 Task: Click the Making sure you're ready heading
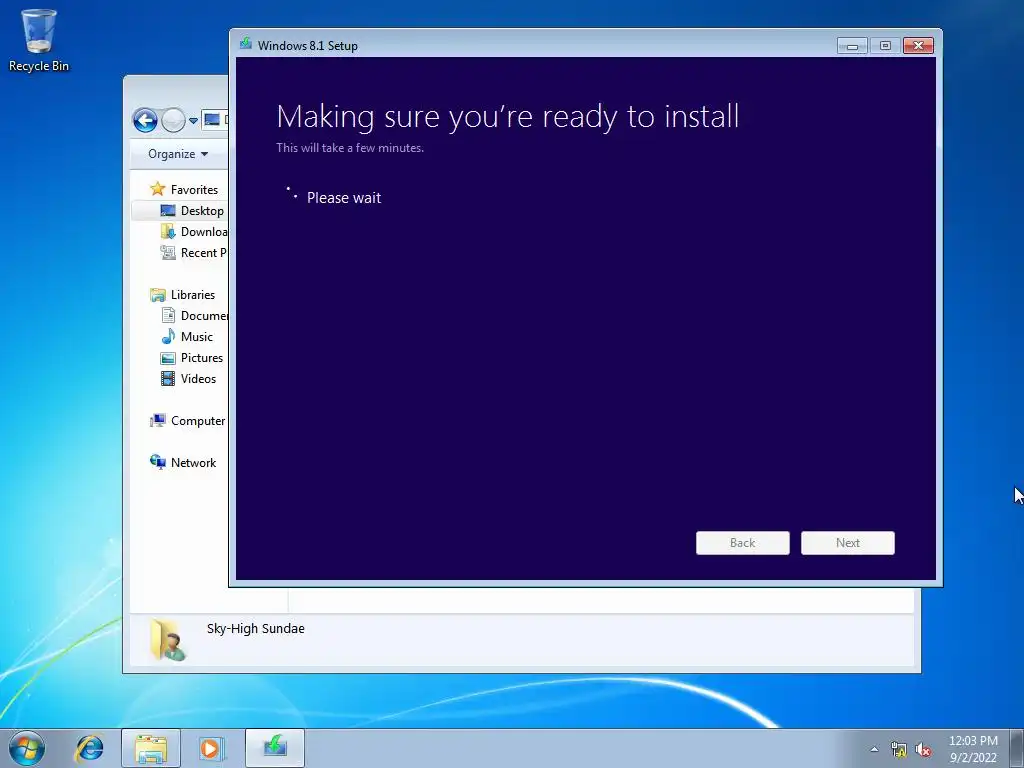click(x=507, y=117)
